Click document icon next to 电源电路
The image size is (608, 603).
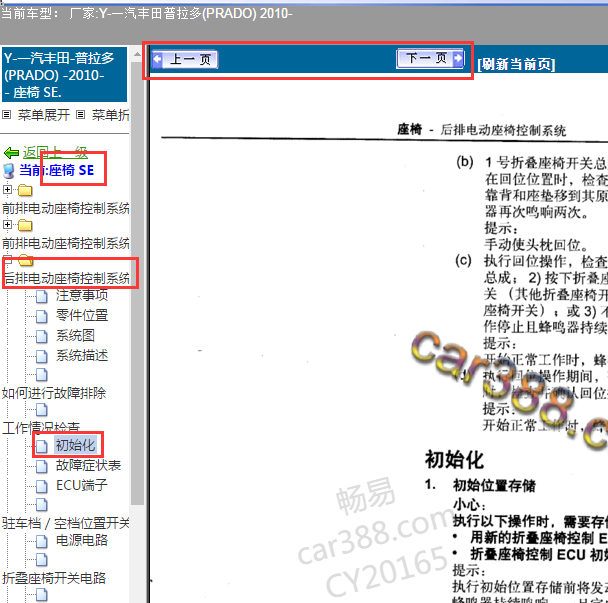(x=41, y=541)
